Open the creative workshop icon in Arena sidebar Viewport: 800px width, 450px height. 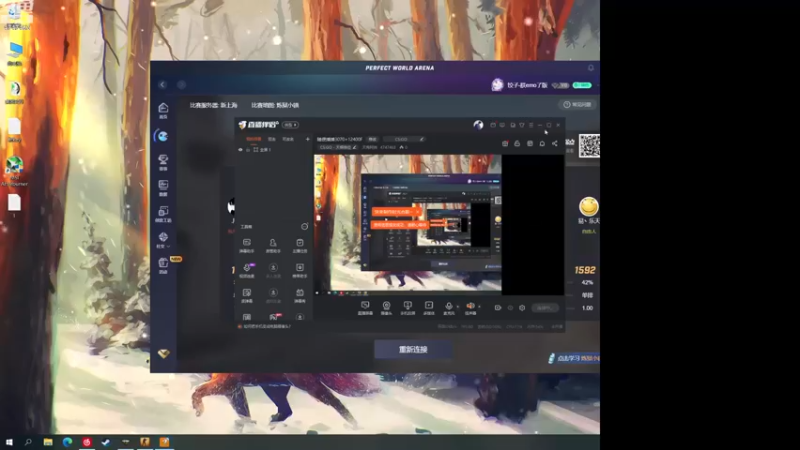[x=163, y=213]
